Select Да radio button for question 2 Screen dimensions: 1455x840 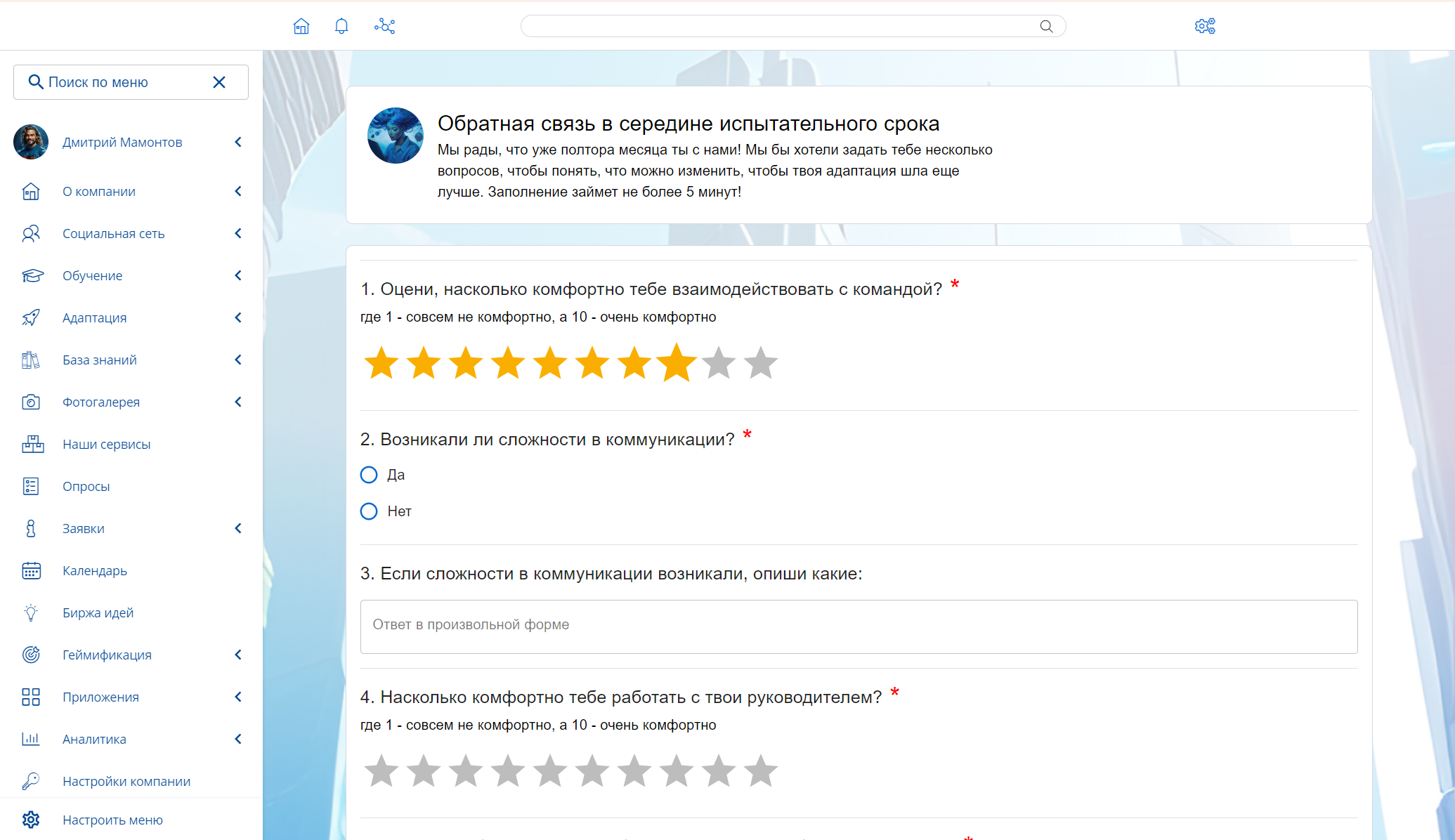click(x=368, y=475)
